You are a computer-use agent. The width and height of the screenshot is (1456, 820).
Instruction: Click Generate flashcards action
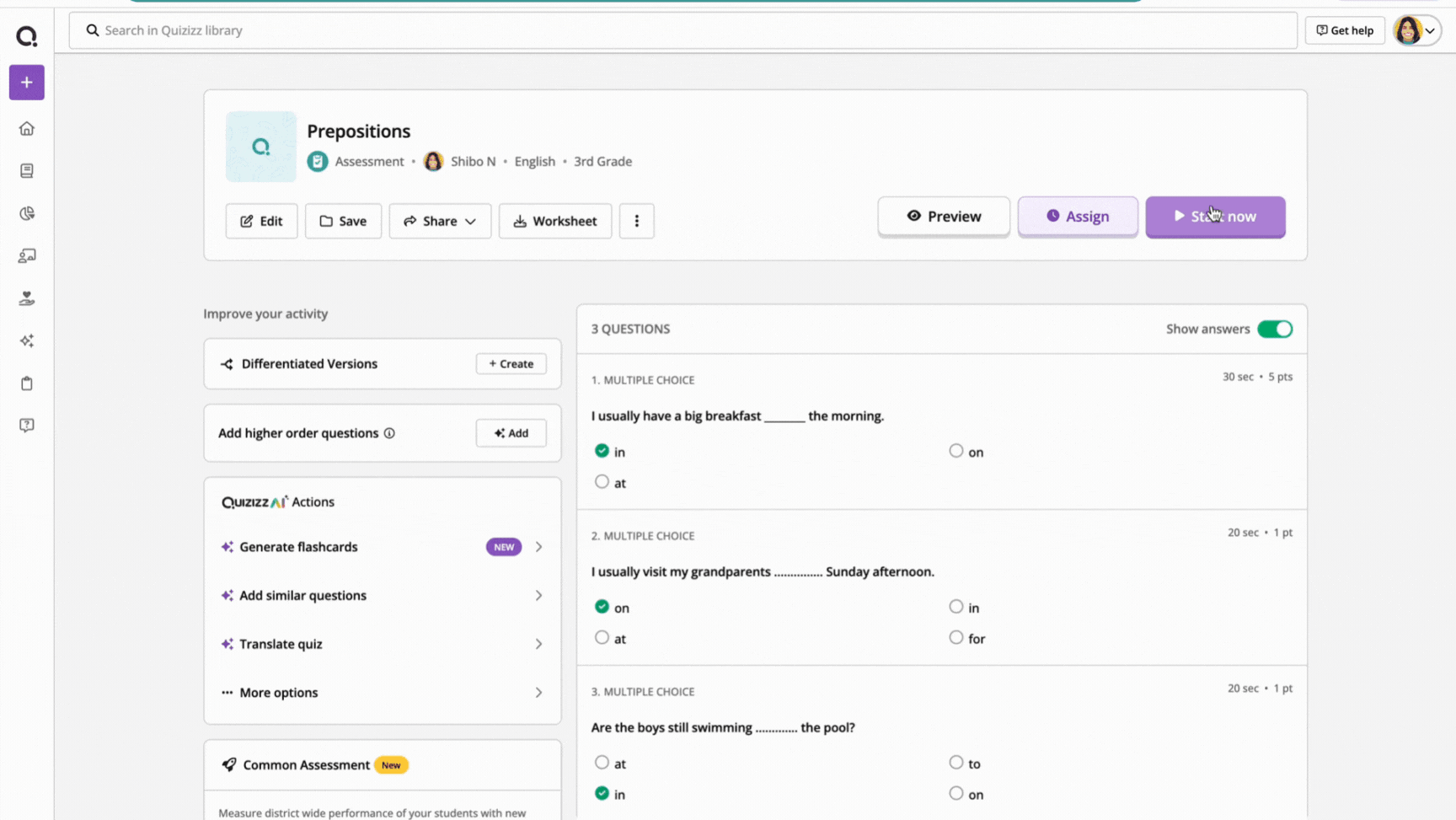pos(383,547)
